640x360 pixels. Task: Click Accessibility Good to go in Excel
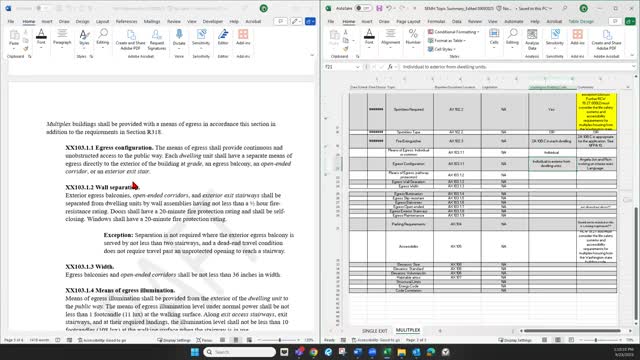click(376, 340)
